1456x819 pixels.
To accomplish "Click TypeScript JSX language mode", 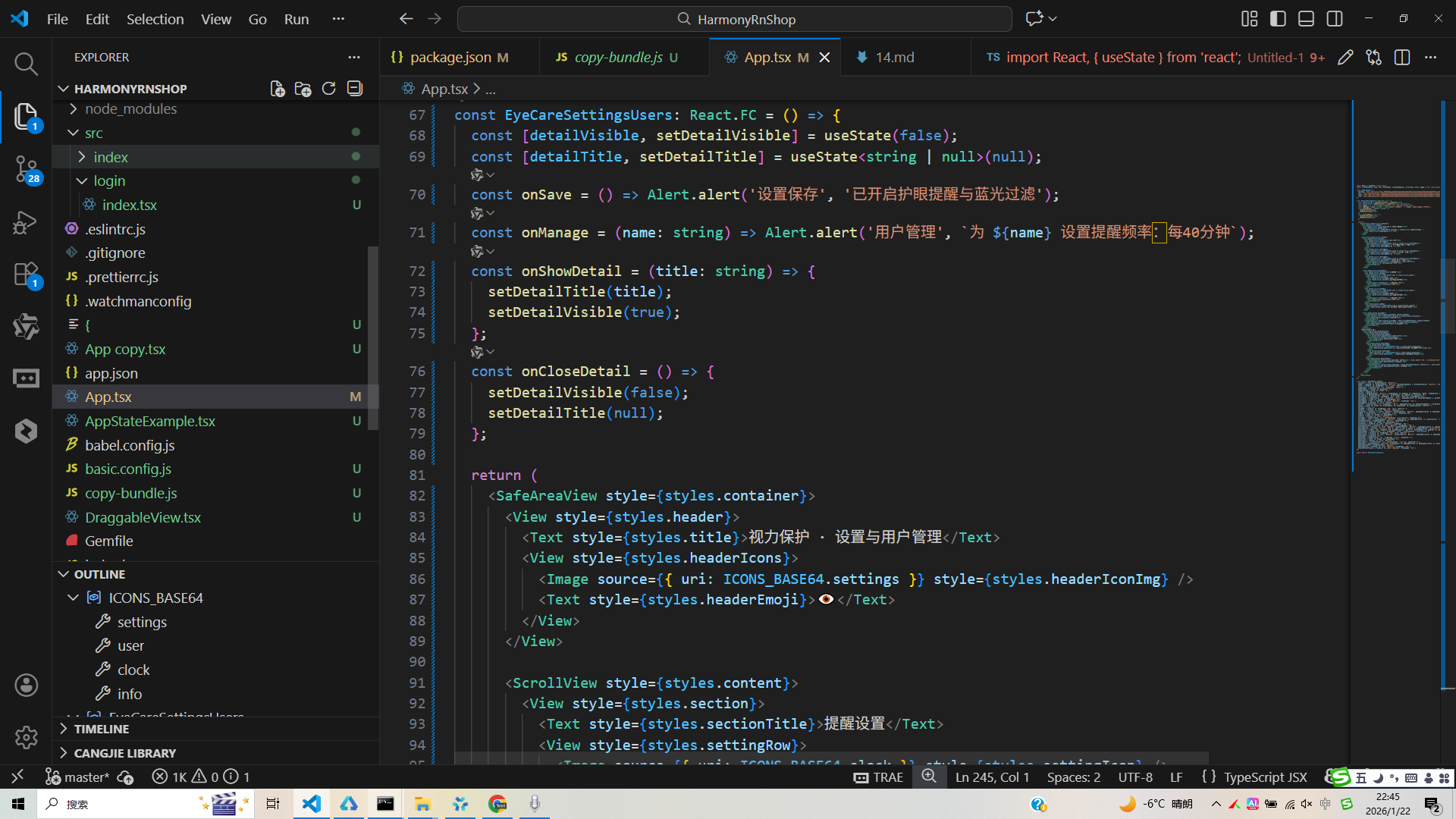I will click(1265, 777).
